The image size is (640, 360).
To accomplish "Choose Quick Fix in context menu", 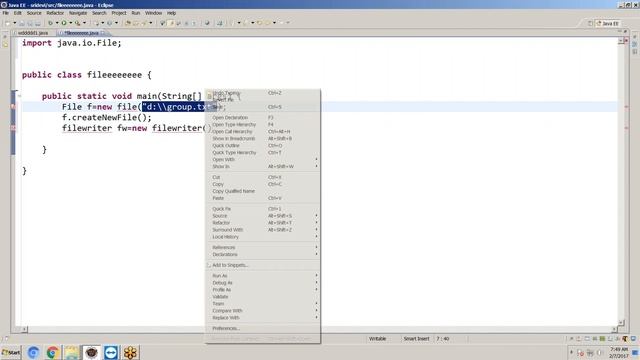I will tap(263, 209).
